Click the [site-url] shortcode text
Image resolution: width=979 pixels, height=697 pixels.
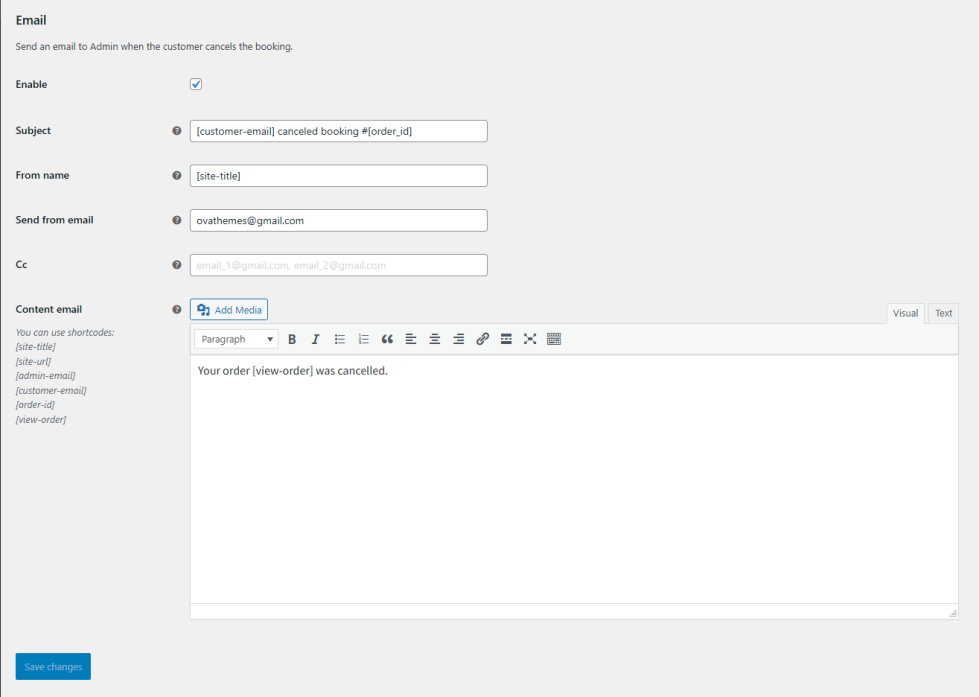[33, 362]
